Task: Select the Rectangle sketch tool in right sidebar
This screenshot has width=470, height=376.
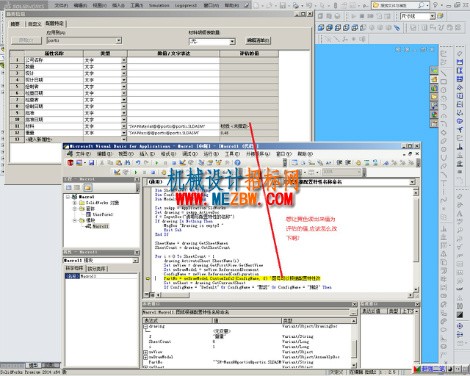Action: [x=444, y=81]
